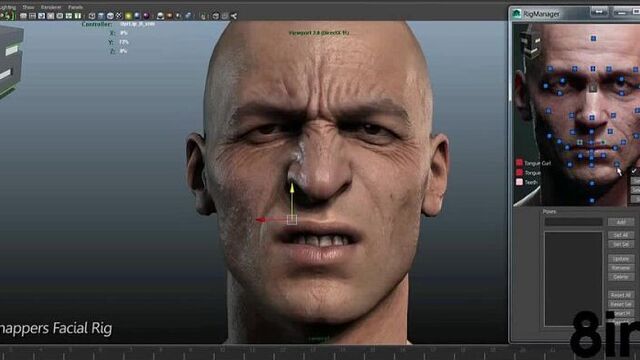Click the Y 72% value readout
The image size is (640, 360).
124,42
